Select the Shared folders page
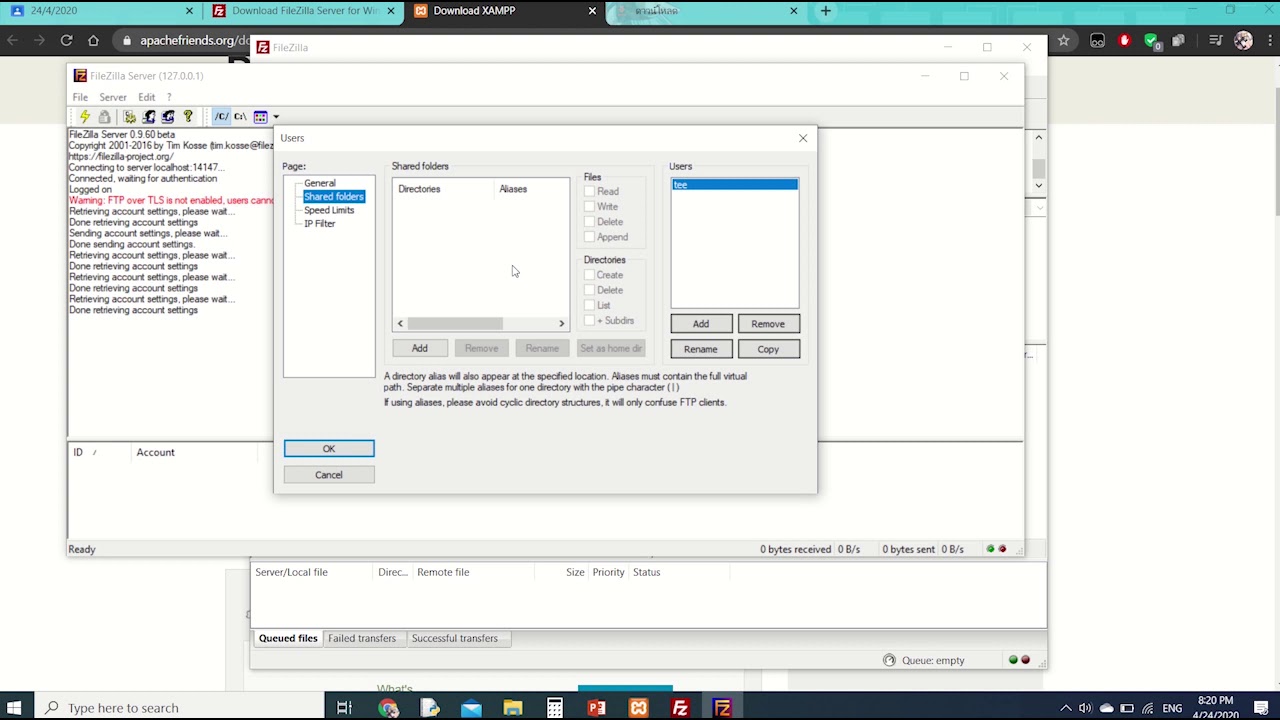The height and width of the screenshot is (720, 1280). (334, 197)
